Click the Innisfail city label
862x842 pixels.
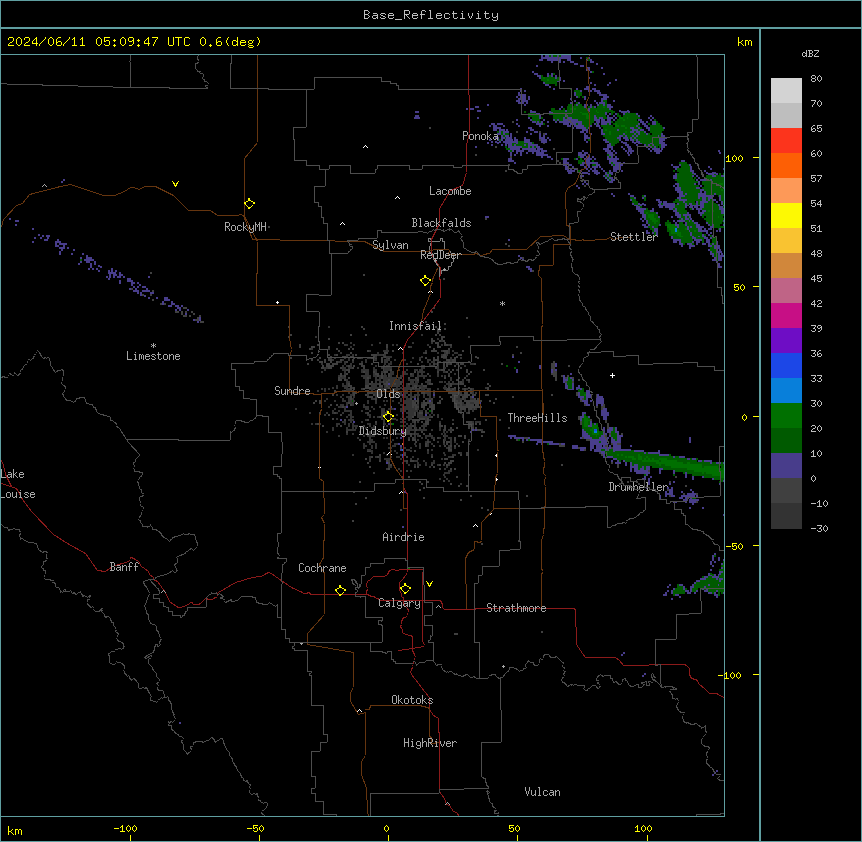point(415,326)
